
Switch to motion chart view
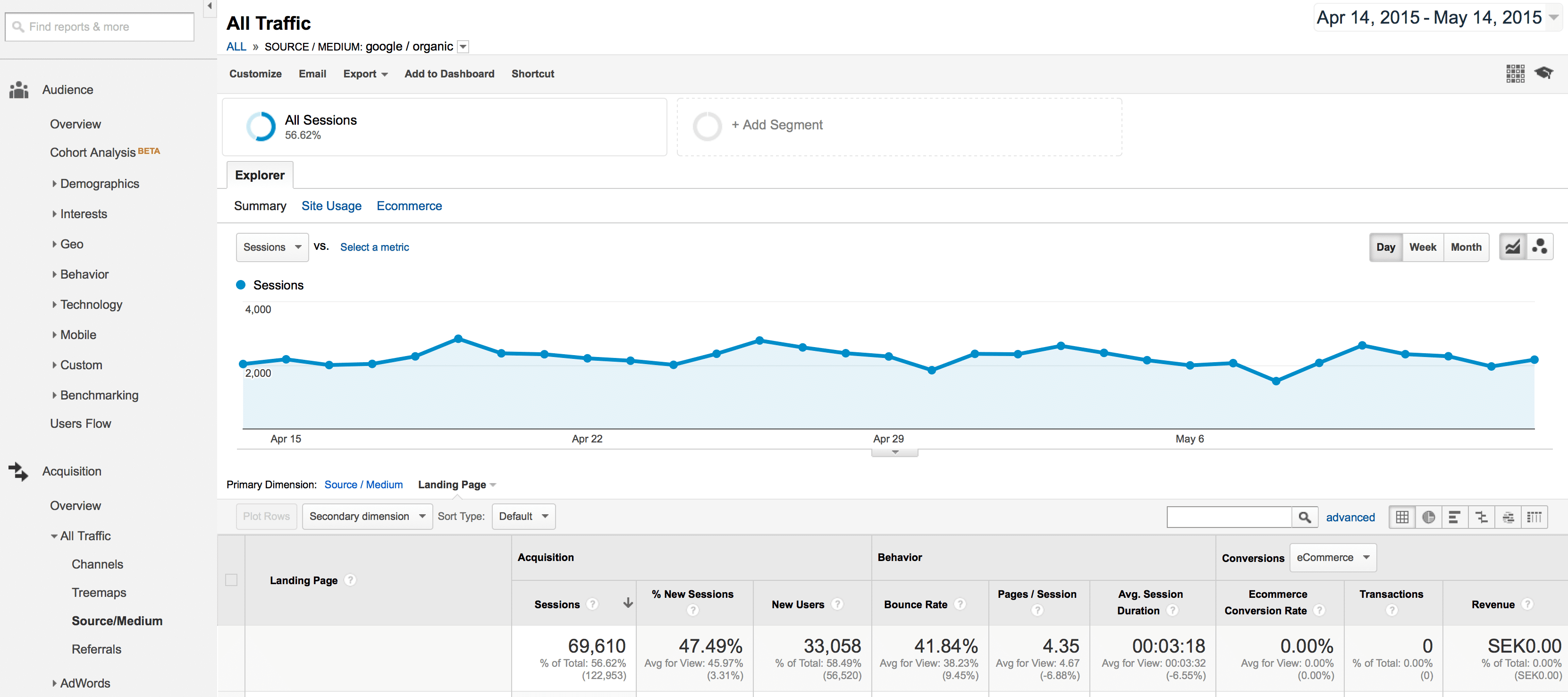1540,247
